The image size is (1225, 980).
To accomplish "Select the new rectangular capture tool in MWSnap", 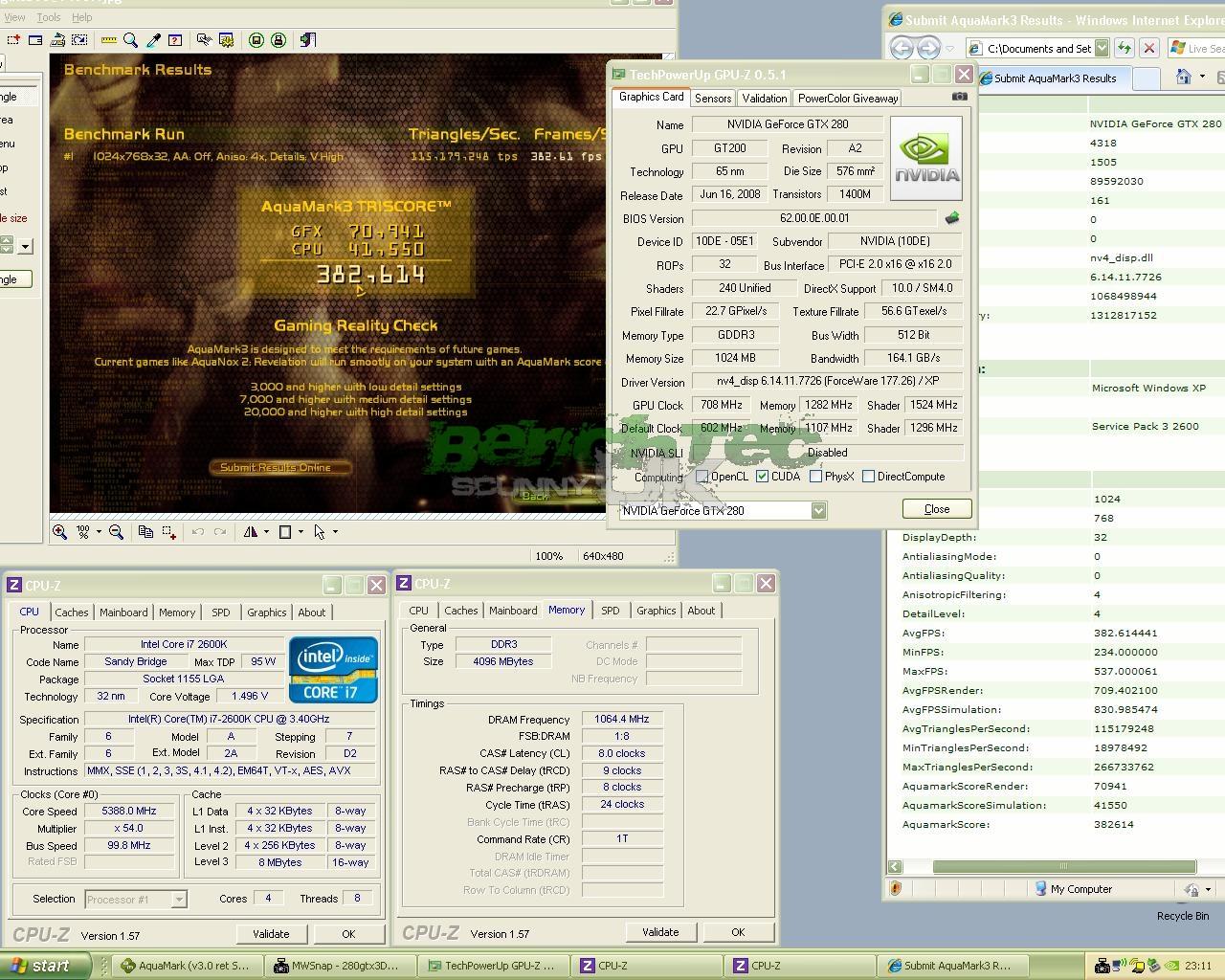I will coord(13,40).
